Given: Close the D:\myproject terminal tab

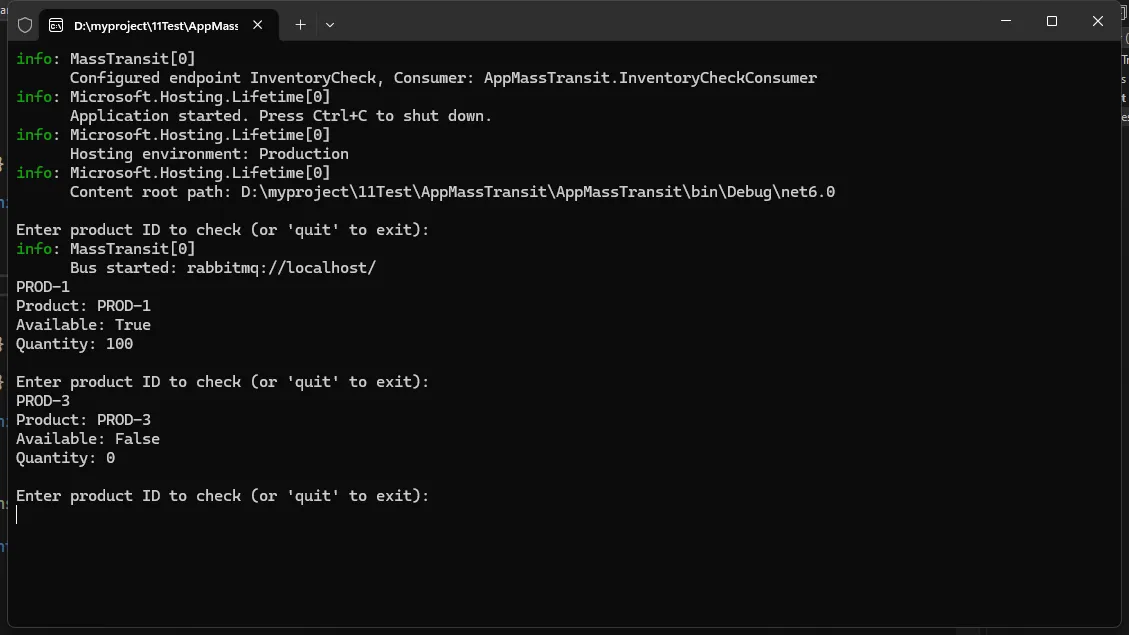Looking at the screenshot, I should pos(262,25).
